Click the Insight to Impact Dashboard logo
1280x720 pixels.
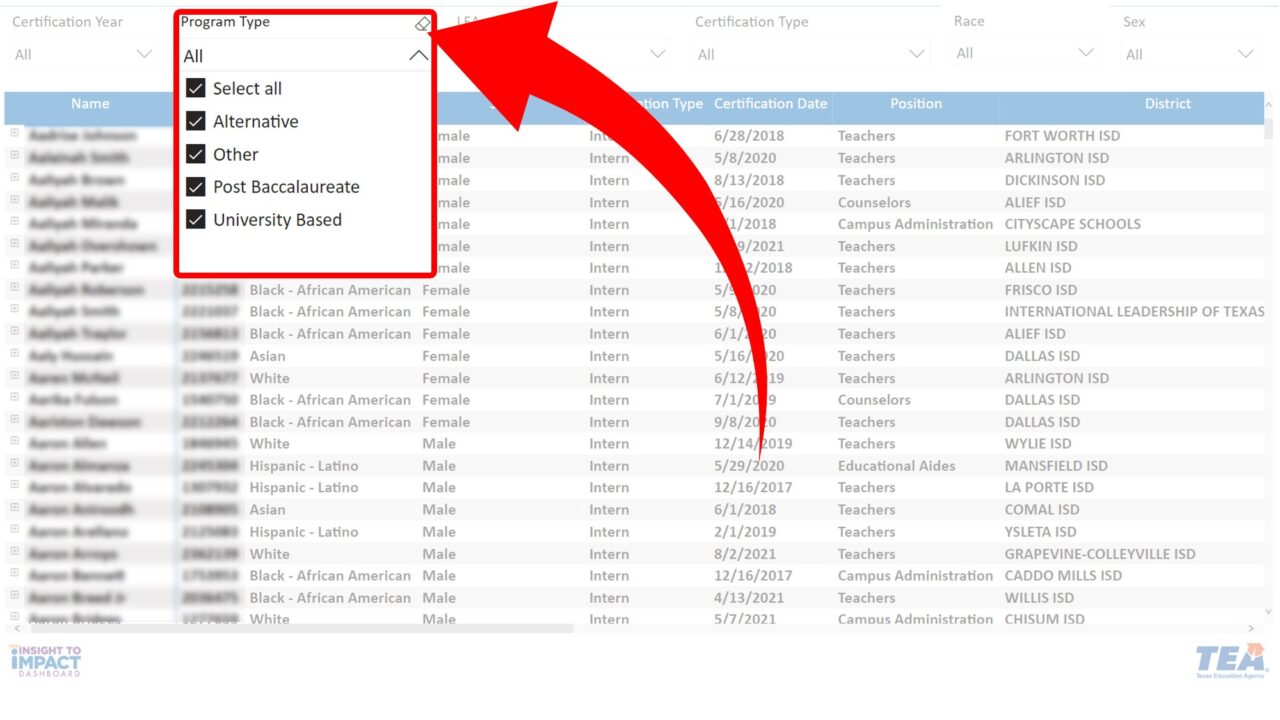coord(46,661)
